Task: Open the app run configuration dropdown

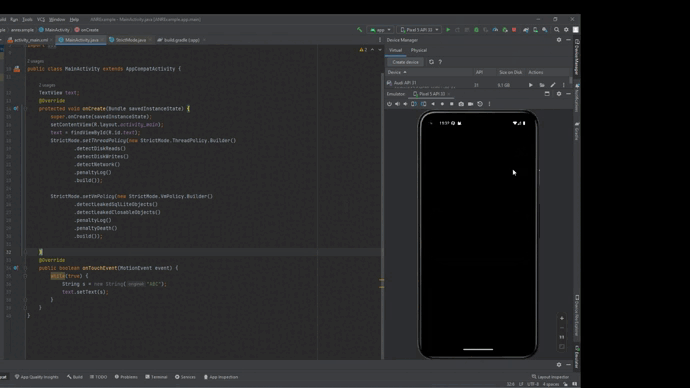Action: (380, 30)
